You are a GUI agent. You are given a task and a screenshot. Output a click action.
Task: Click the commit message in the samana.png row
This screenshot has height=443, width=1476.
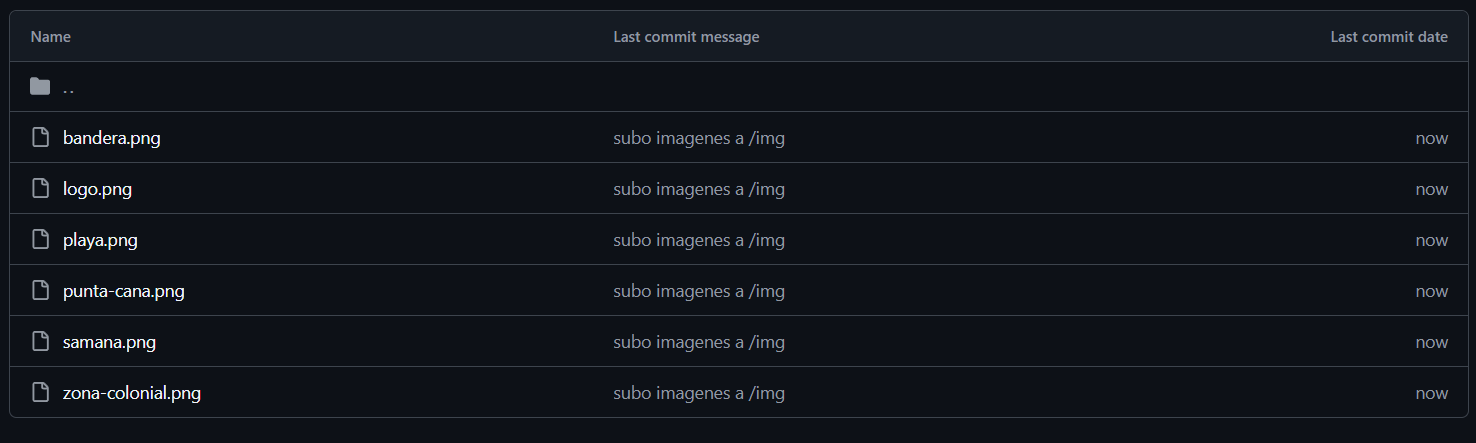pos(698,342)
